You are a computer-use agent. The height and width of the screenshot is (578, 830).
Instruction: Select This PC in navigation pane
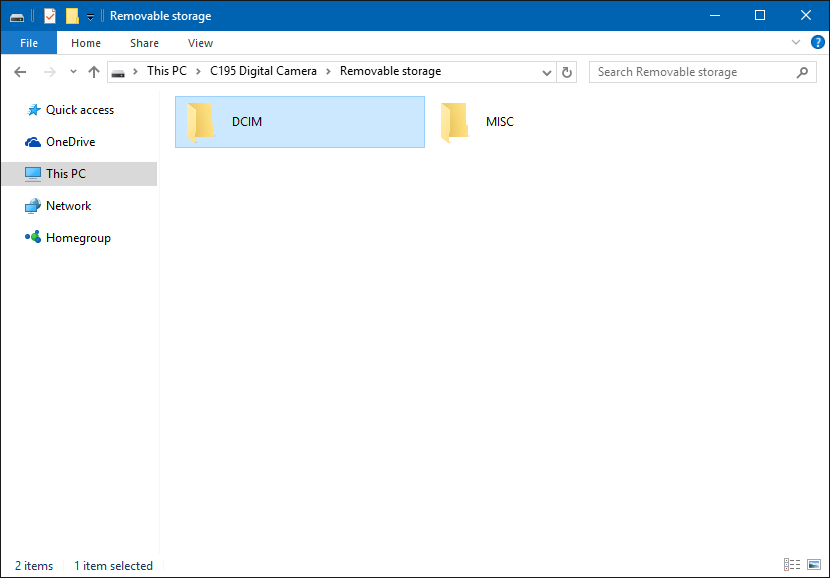point(79,174)
